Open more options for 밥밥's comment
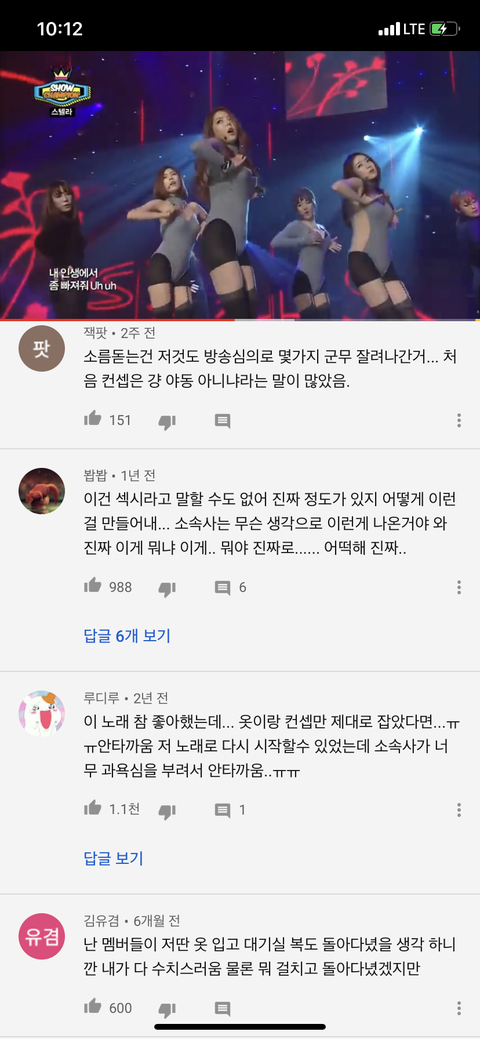 459,587
